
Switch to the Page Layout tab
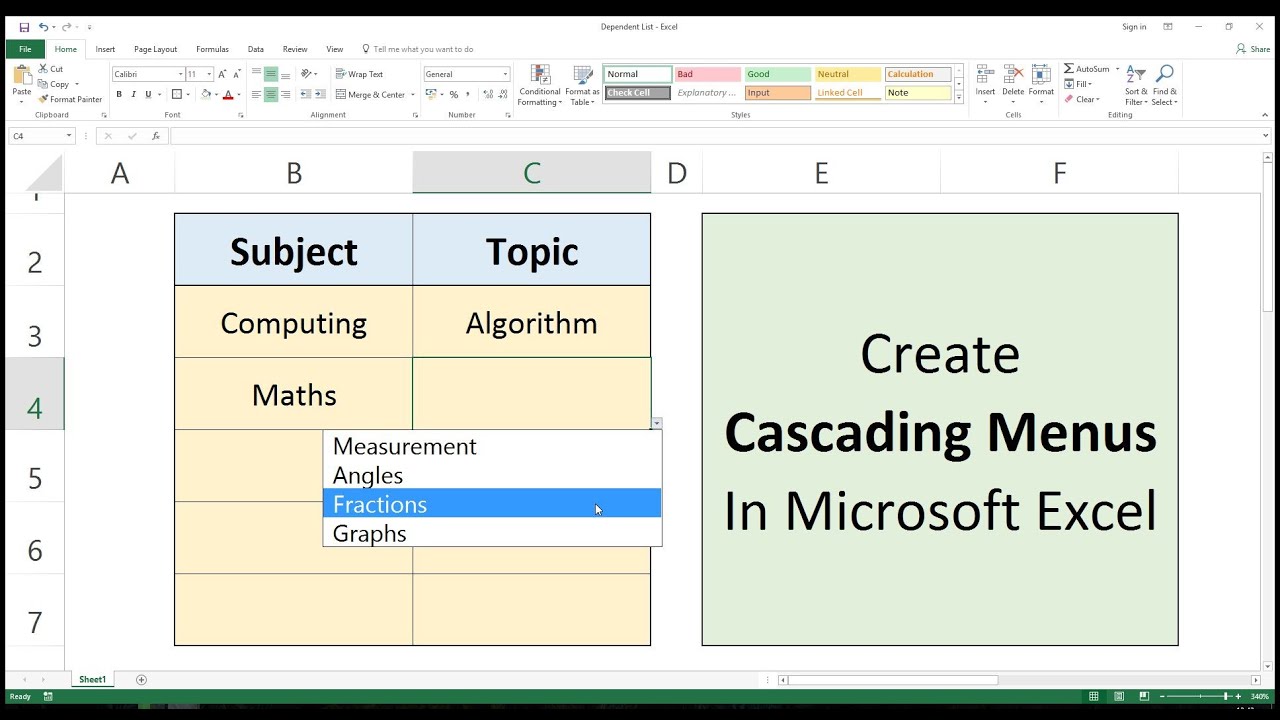(155, 49)
